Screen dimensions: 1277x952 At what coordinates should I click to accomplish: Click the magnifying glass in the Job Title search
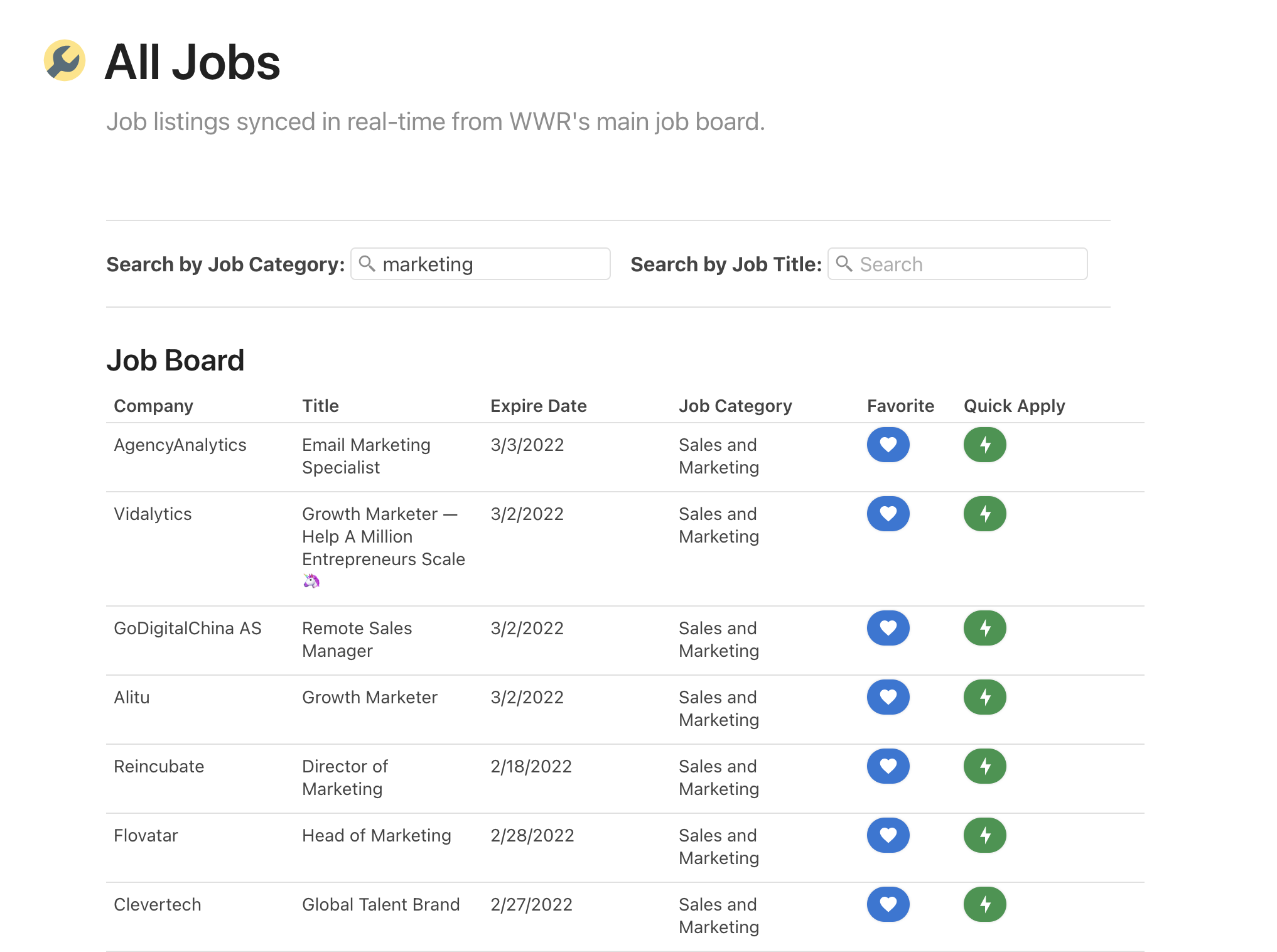coord(844,264)
